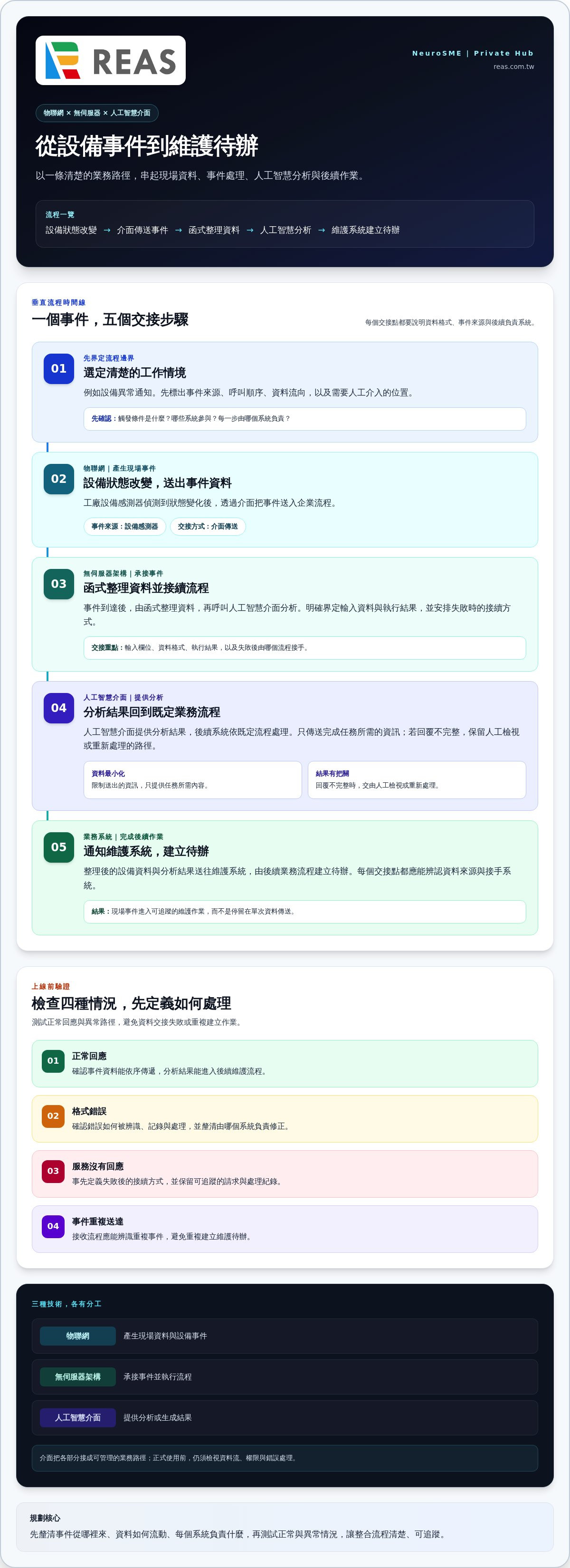
Task: Click orange badge 02 '格式錯誤'
Action: (53, 1116)
